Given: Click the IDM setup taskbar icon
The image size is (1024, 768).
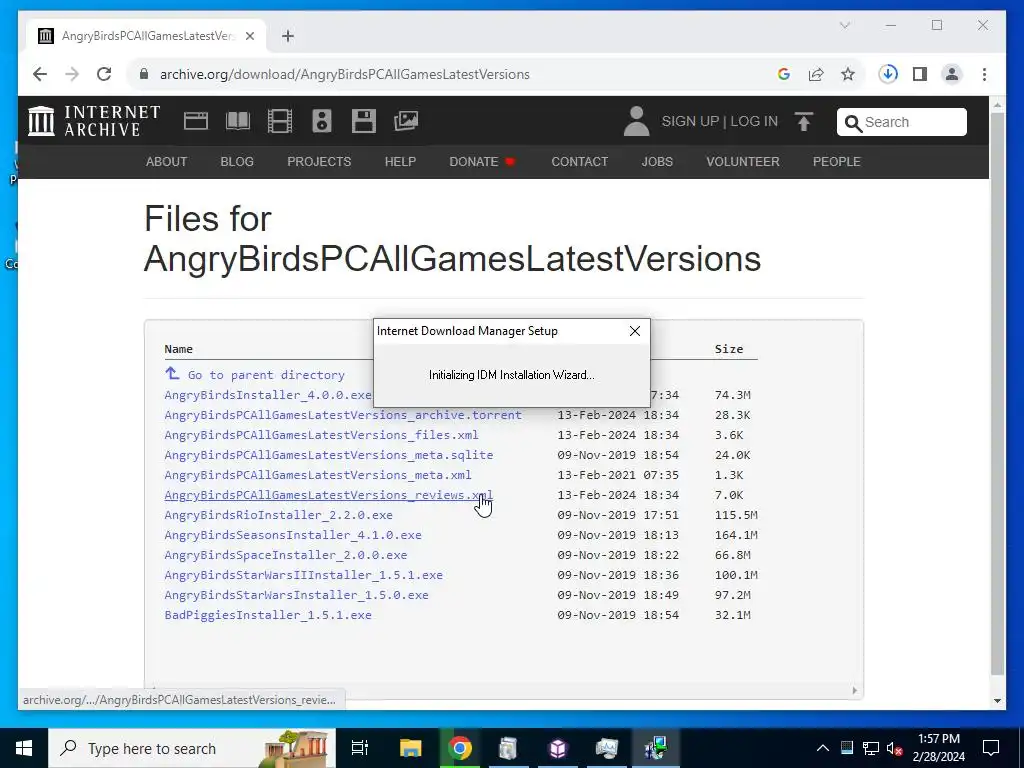Looking at the screenshot, I should pos(656,748).
